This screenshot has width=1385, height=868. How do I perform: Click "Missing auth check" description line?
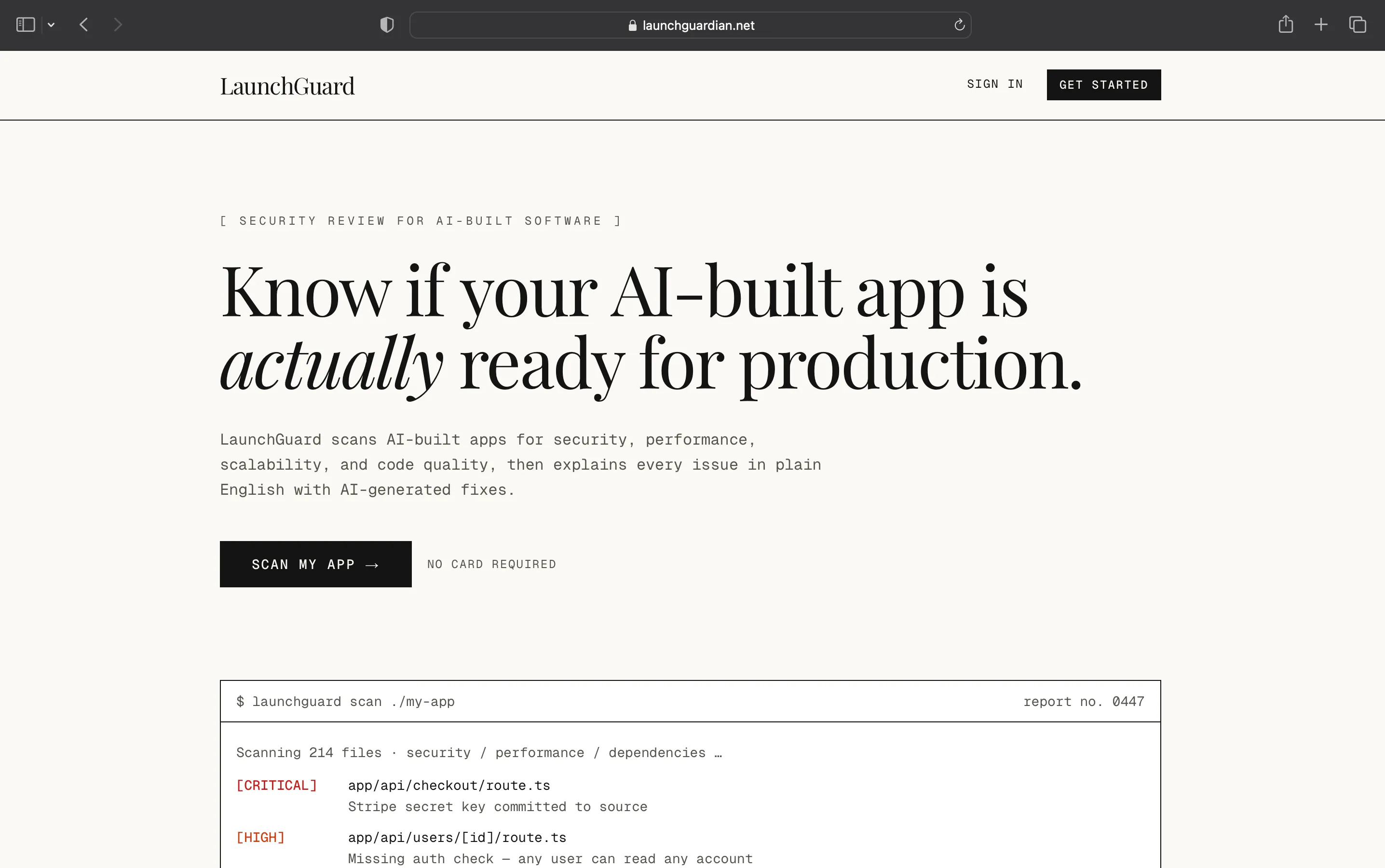(x=550, y=859)
